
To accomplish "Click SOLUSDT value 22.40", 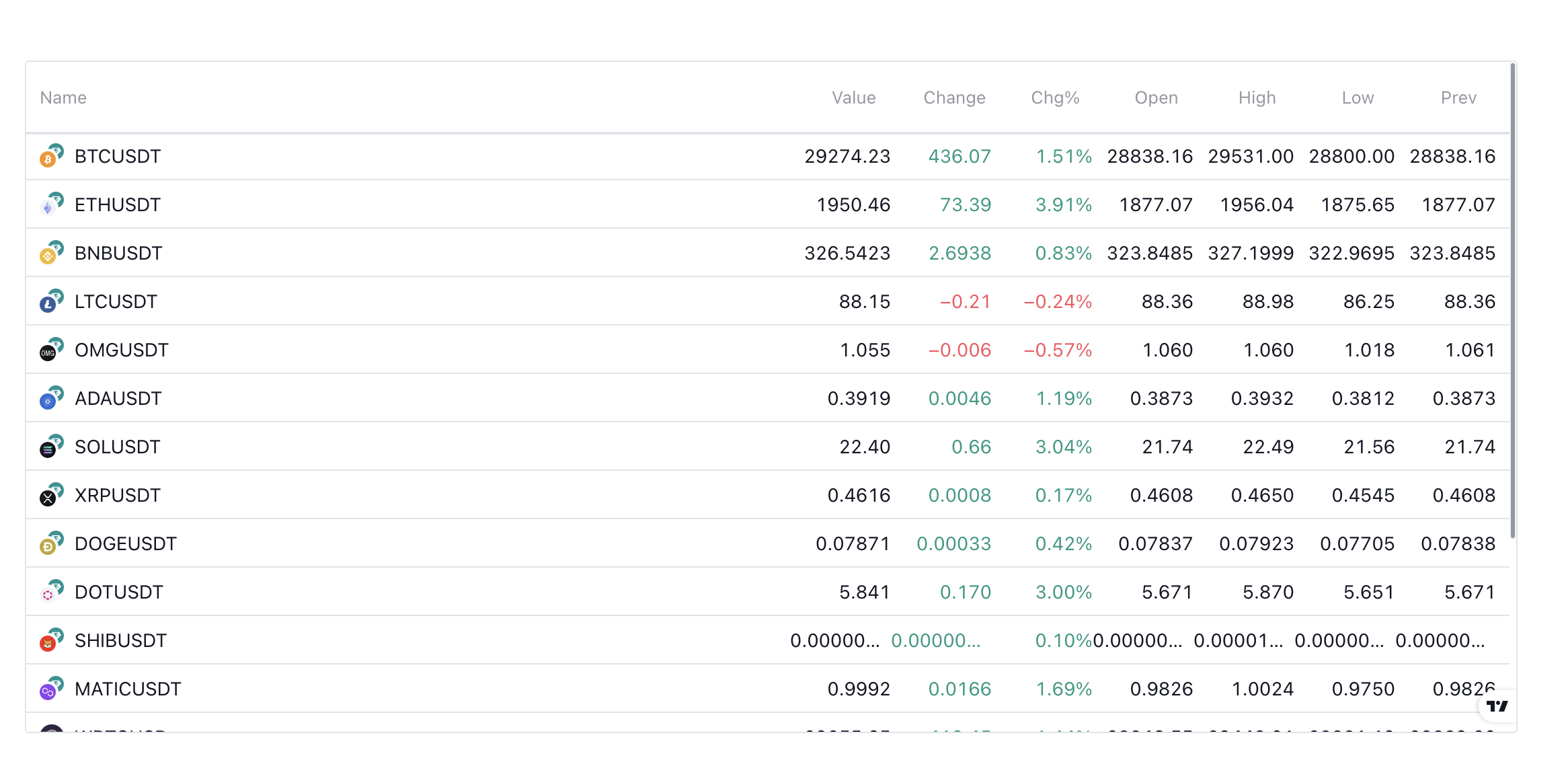I will (865, 447).
